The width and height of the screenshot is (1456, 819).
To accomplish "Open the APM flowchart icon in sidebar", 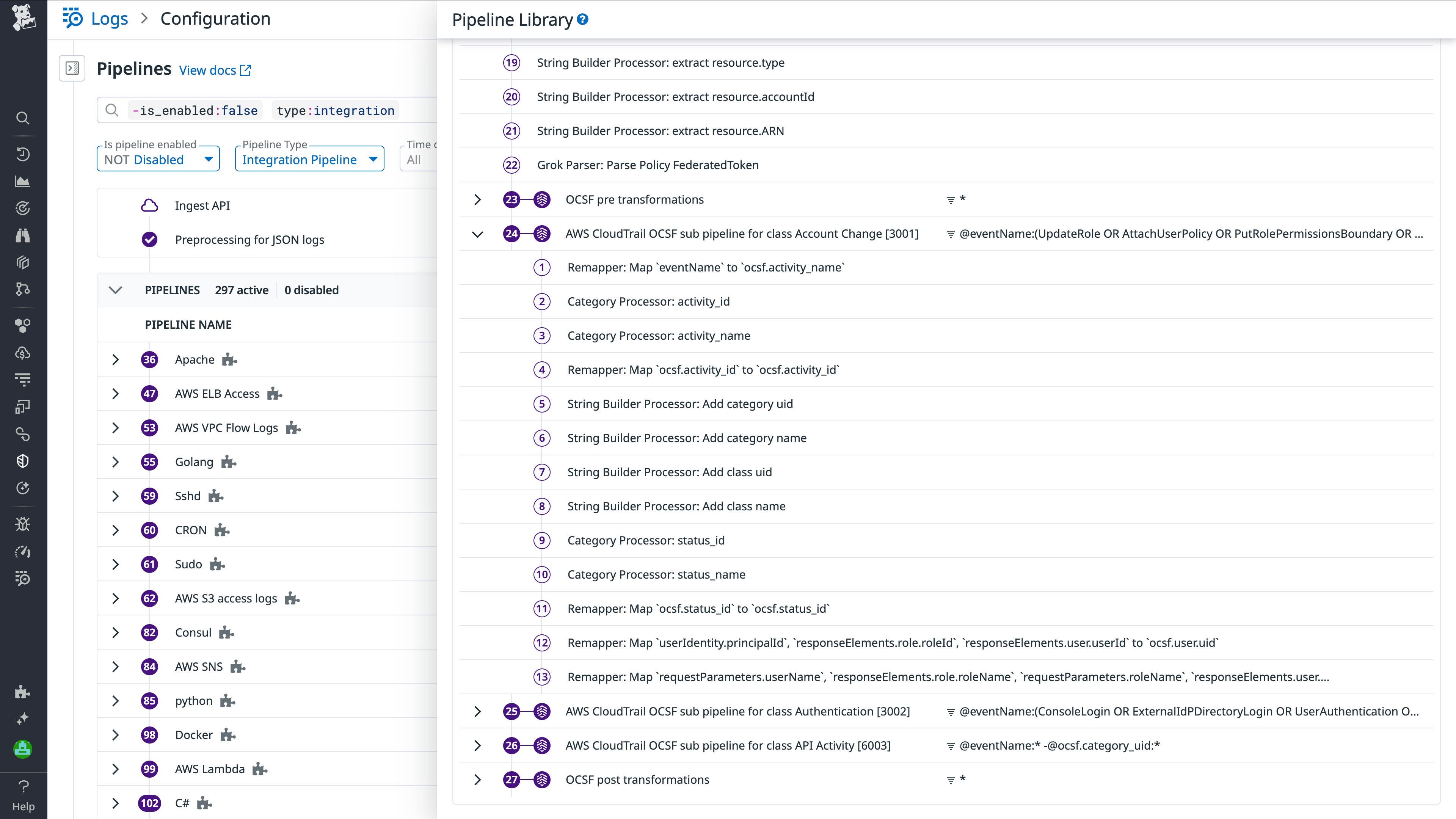I will coord(23,290).
